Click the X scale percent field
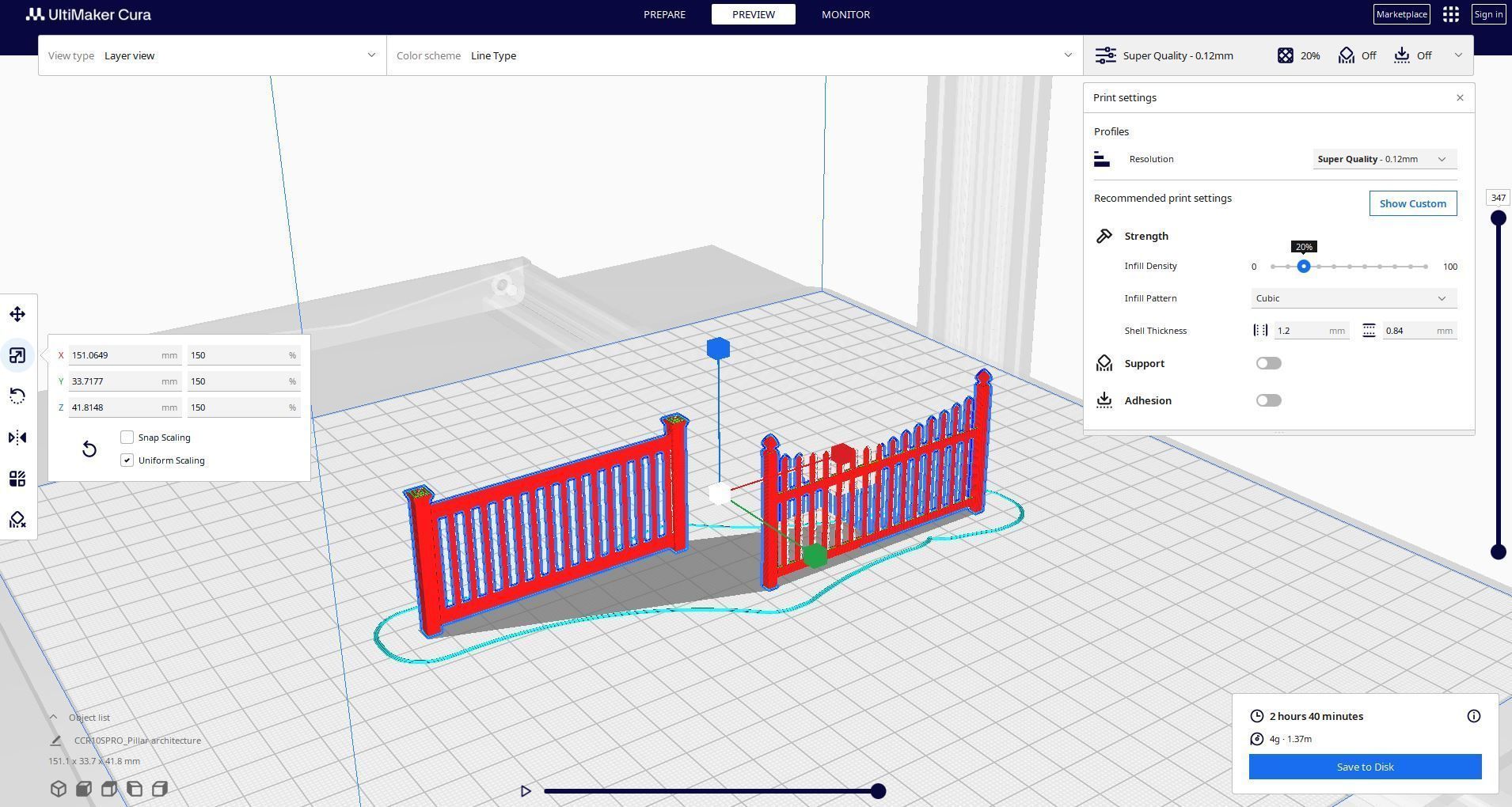Viewport: 1512px width, 807px height. click(243, 355)
